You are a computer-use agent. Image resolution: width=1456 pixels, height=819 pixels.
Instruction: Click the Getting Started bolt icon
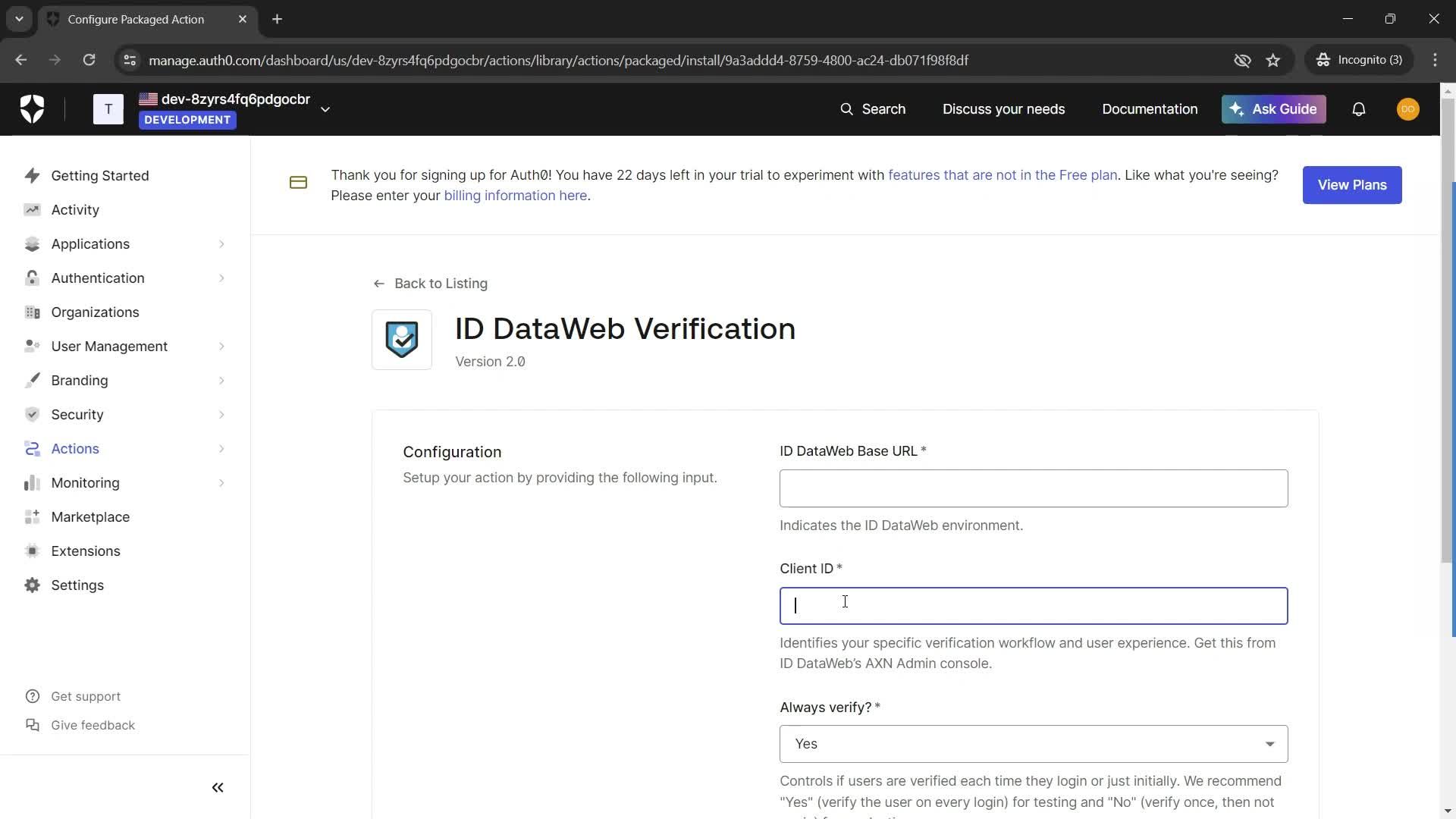click(32, 176)
